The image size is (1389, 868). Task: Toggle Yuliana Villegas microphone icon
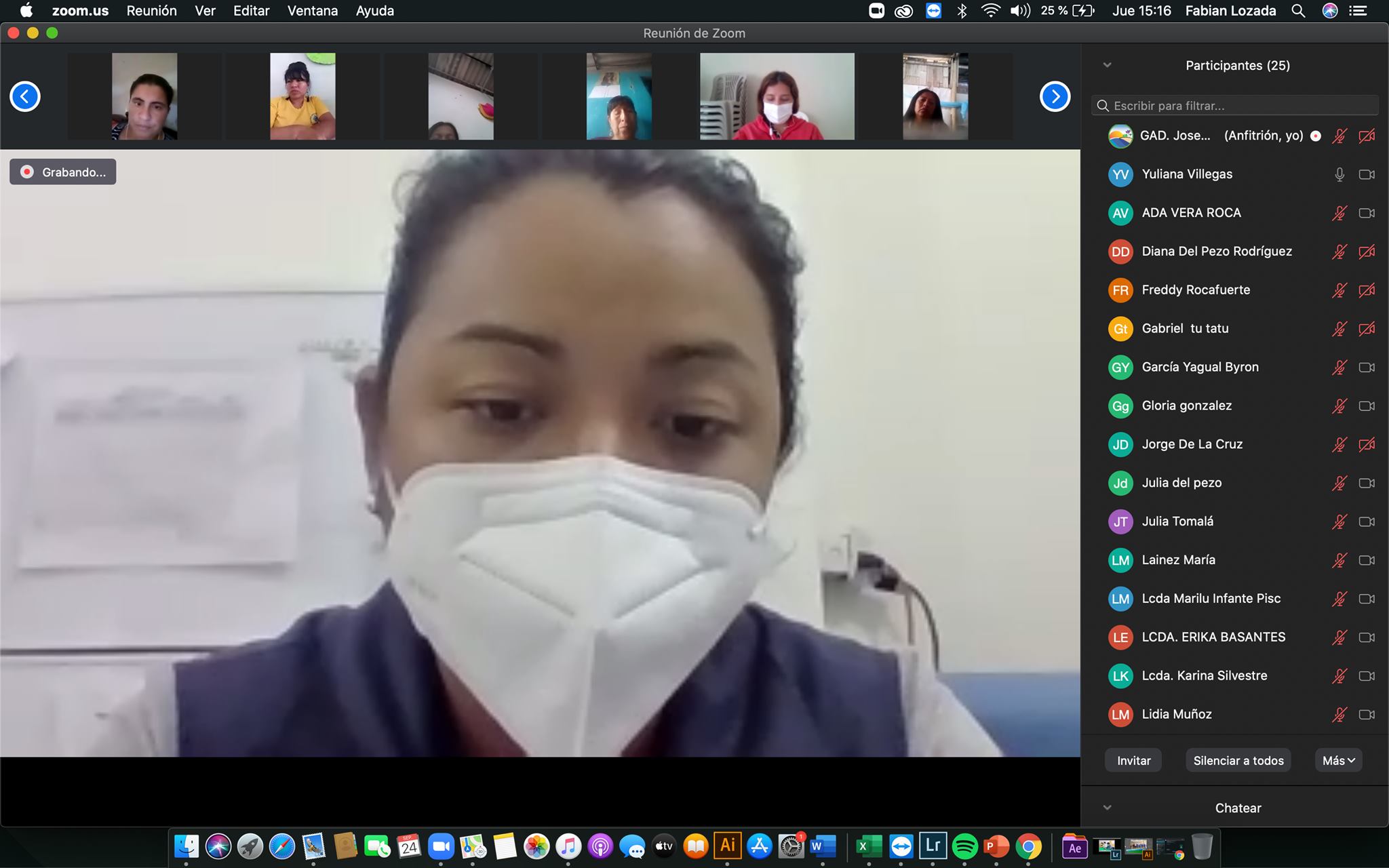click(1339, 174)
